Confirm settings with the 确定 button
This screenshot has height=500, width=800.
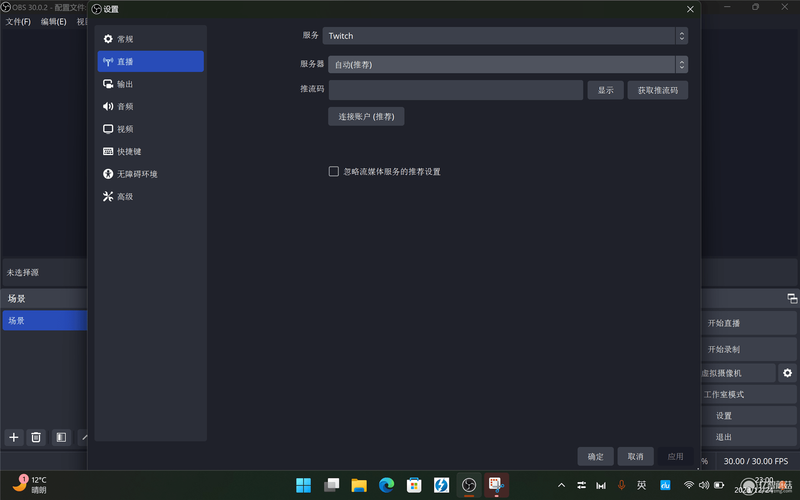(595, 456)
